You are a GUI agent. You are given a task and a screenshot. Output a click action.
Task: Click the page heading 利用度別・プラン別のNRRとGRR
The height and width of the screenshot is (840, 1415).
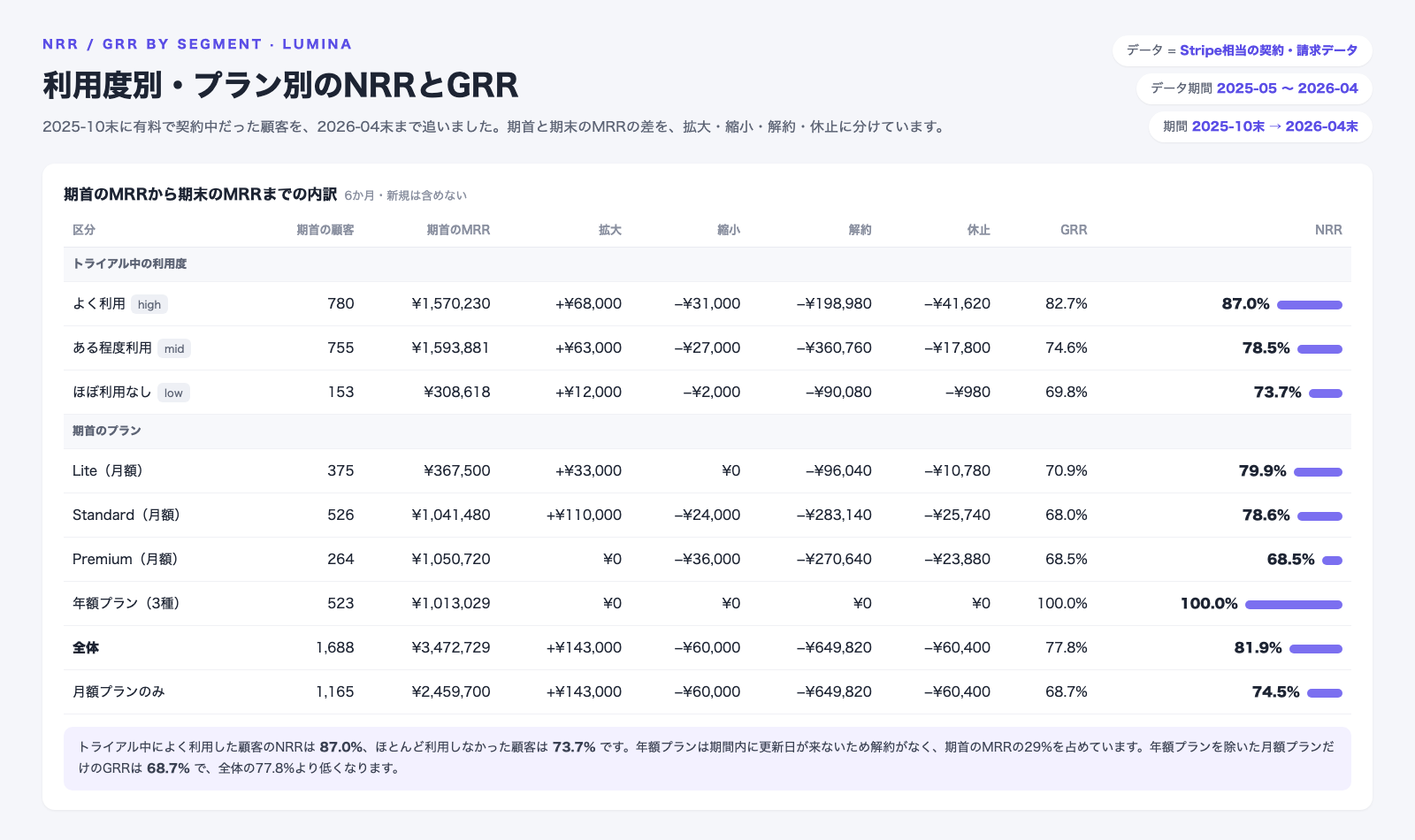tap(280, 85)
